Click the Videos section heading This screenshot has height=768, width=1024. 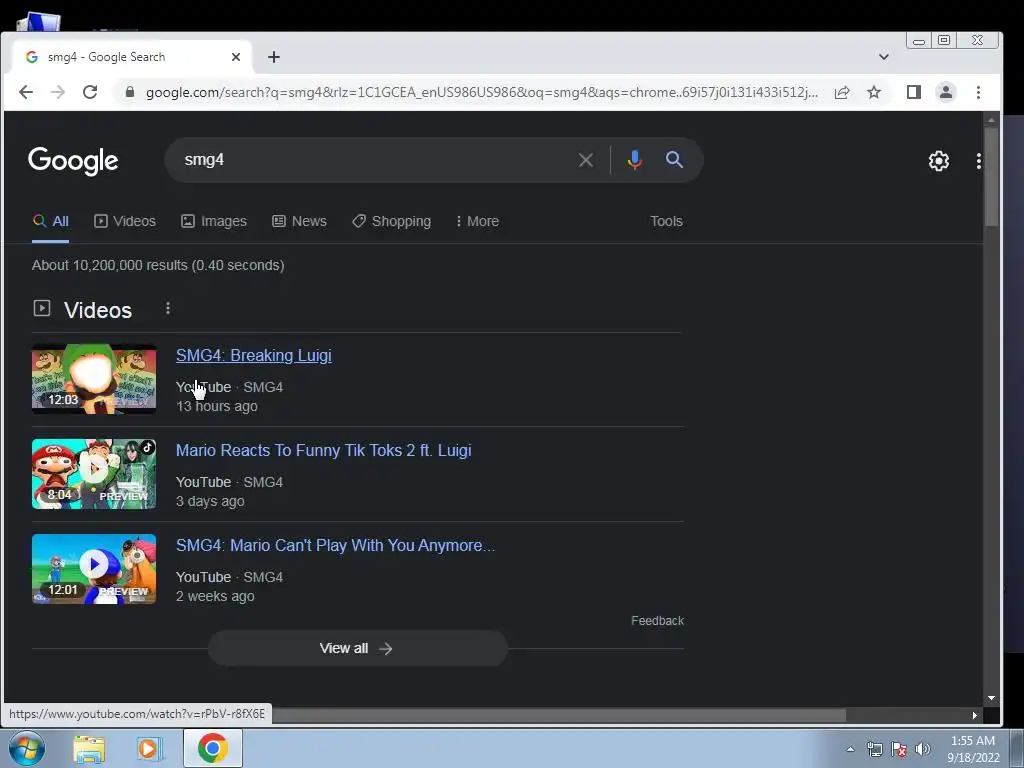point(98,310)
